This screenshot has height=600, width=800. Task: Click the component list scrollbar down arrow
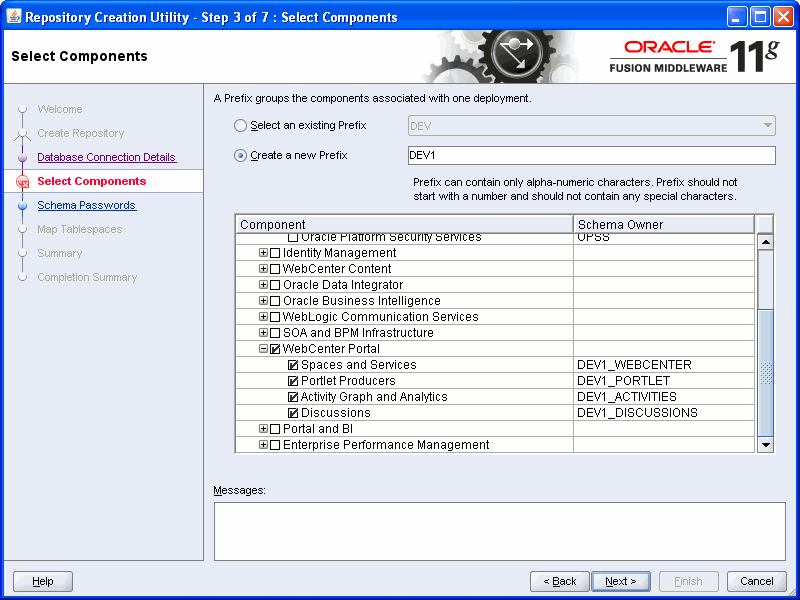(x=764, y=444)
